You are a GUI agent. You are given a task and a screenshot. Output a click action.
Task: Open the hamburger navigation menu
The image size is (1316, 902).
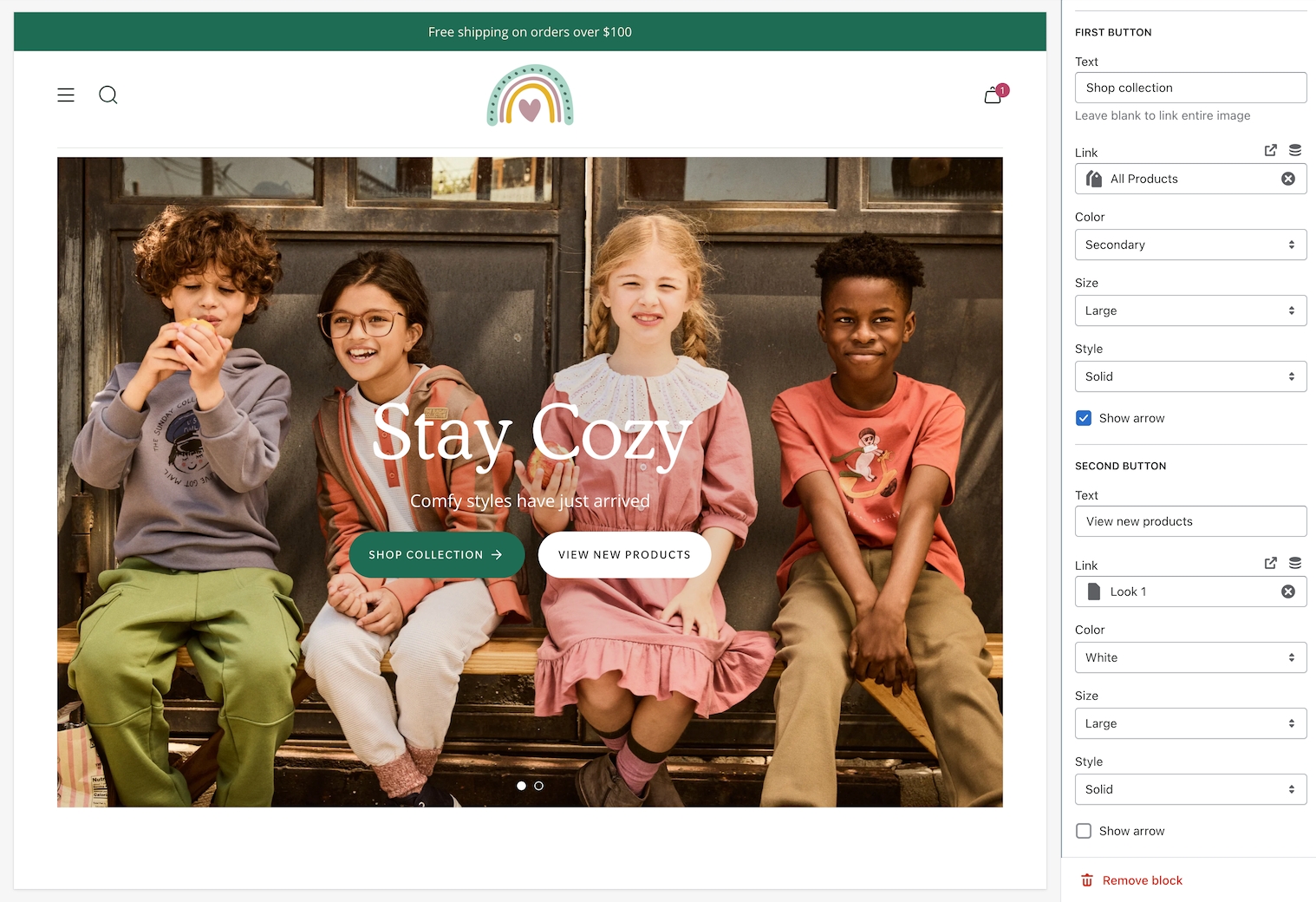coord(66,95)
